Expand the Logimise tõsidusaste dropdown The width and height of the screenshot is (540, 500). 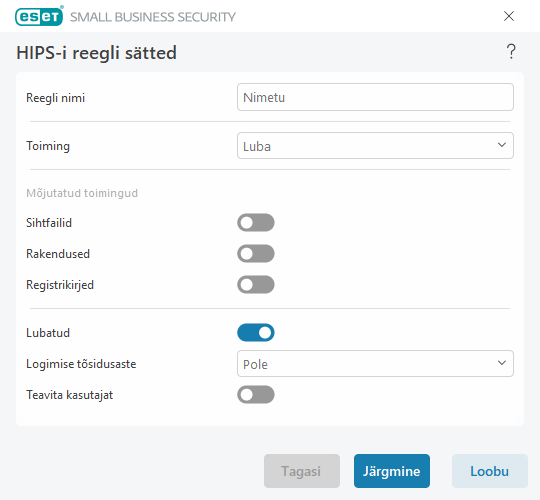point(375,364)
